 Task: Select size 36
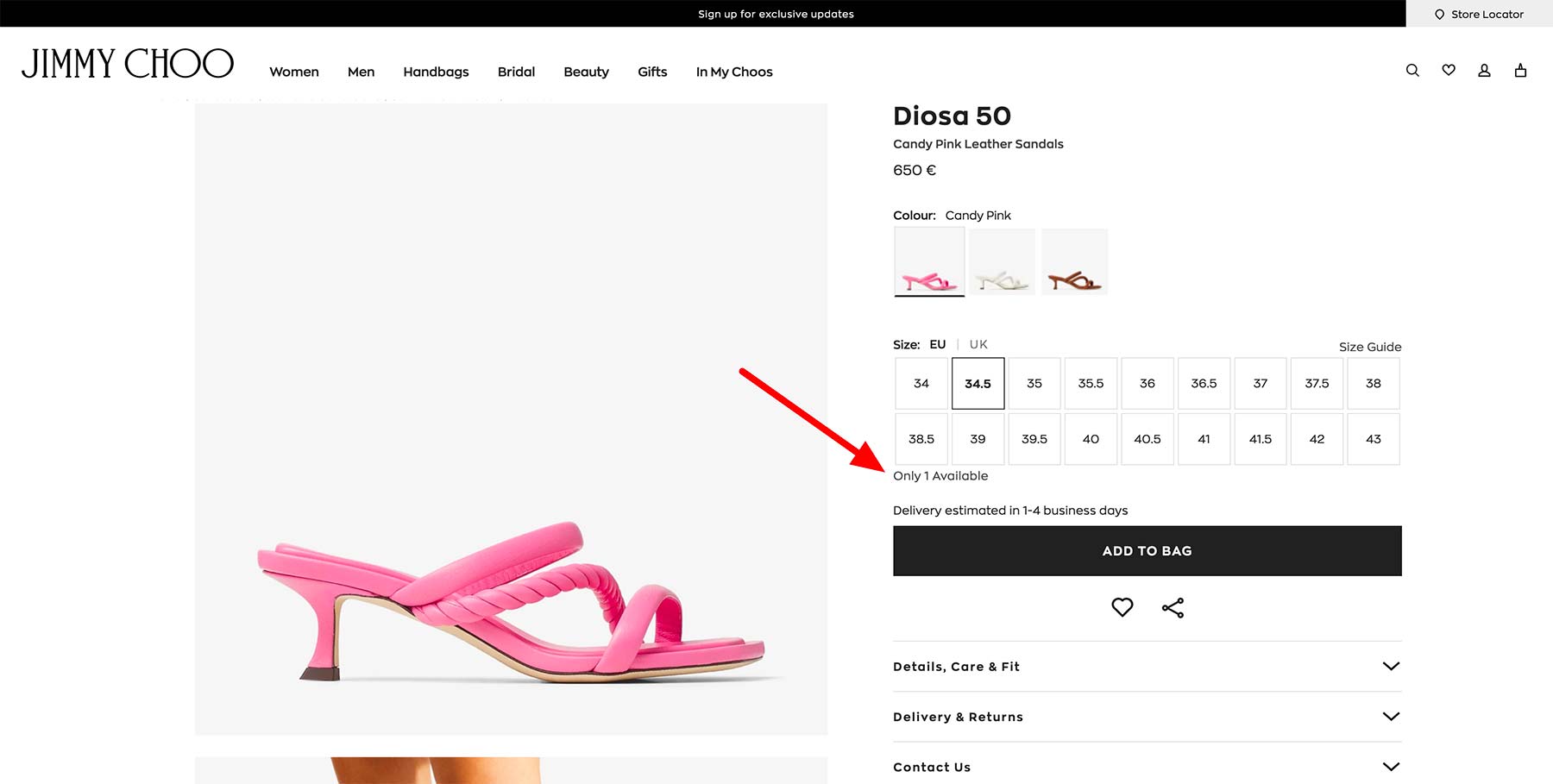[x=1147, y=383]
